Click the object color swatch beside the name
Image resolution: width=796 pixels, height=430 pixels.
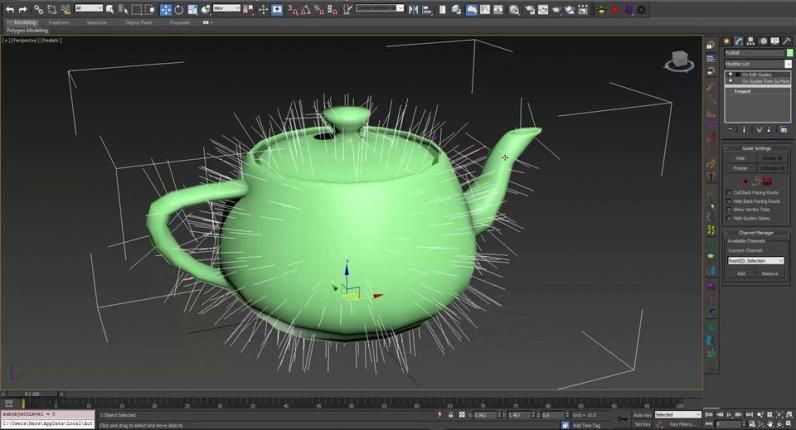pyautogui.click(x=787, y=52)
